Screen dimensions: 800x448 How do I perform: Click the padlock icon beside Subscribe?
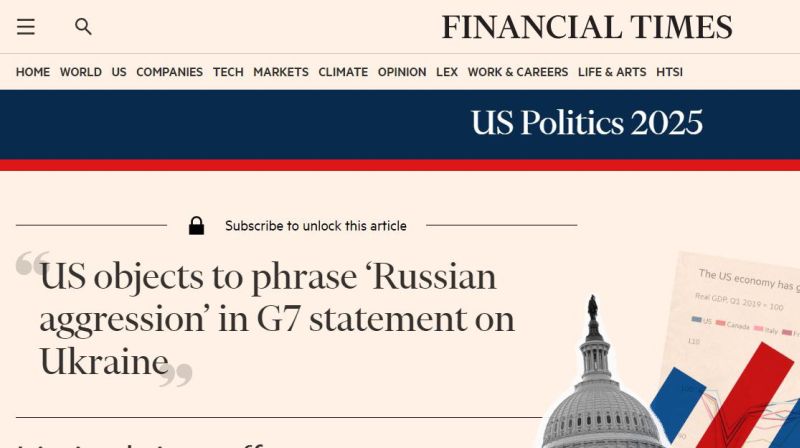pyautogui.click(x=196, y=225)
